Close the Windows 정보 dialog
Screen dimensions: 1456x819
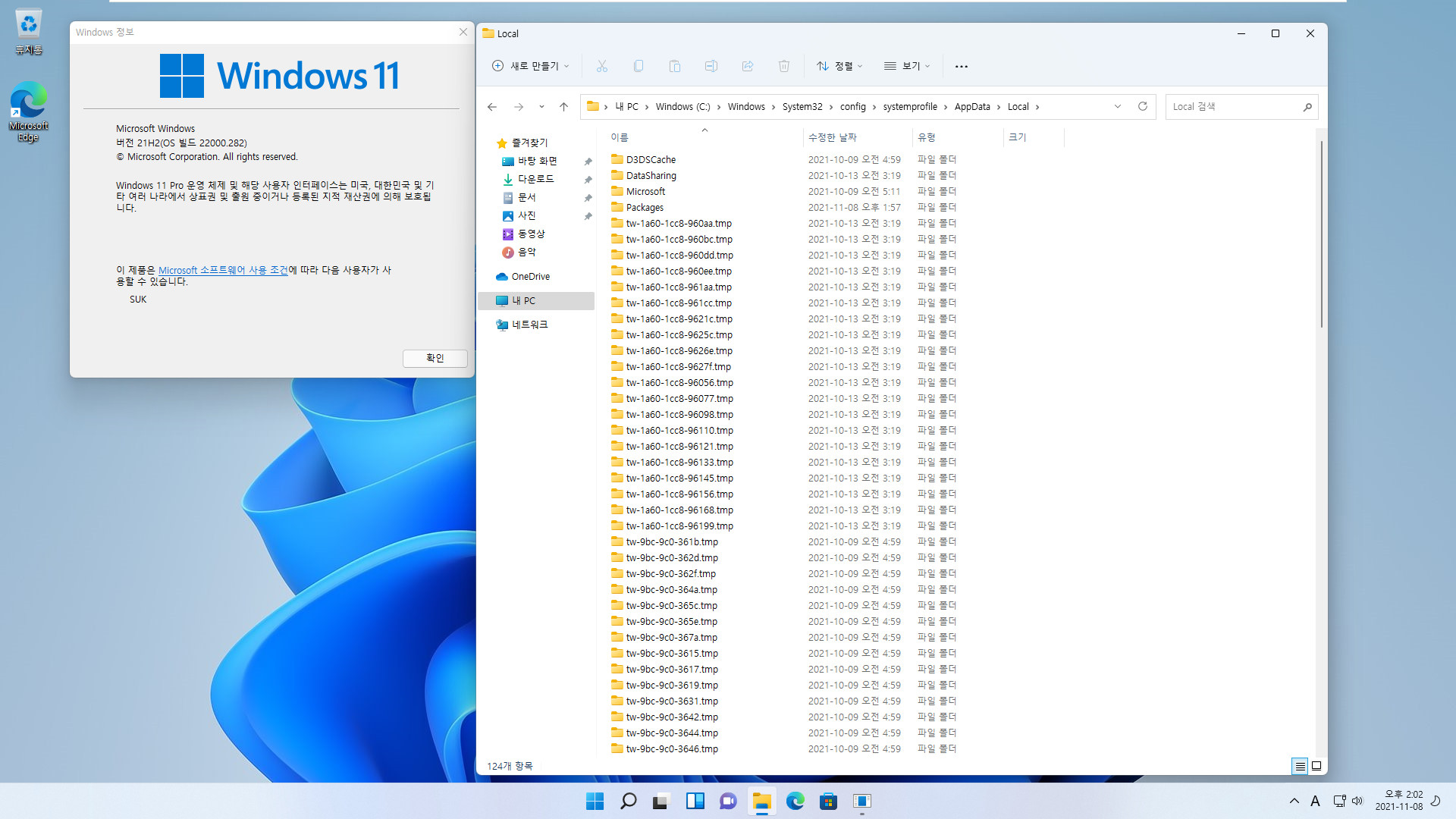463,32
